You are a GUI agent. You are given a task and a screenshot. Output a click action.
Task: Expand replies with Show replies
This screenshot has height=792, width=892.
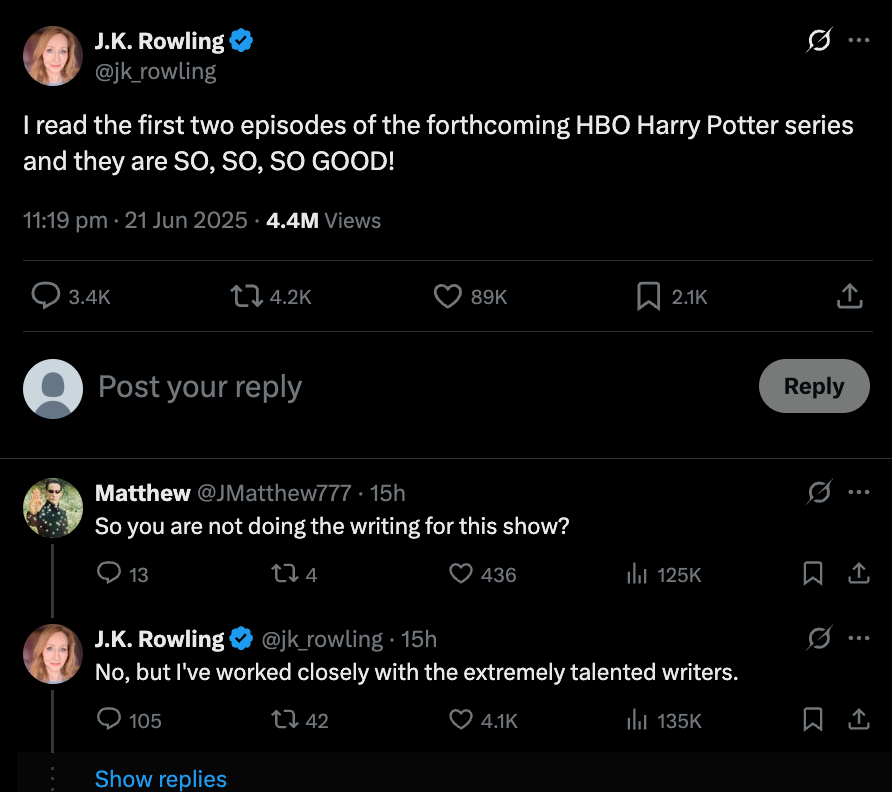point(161,778)
